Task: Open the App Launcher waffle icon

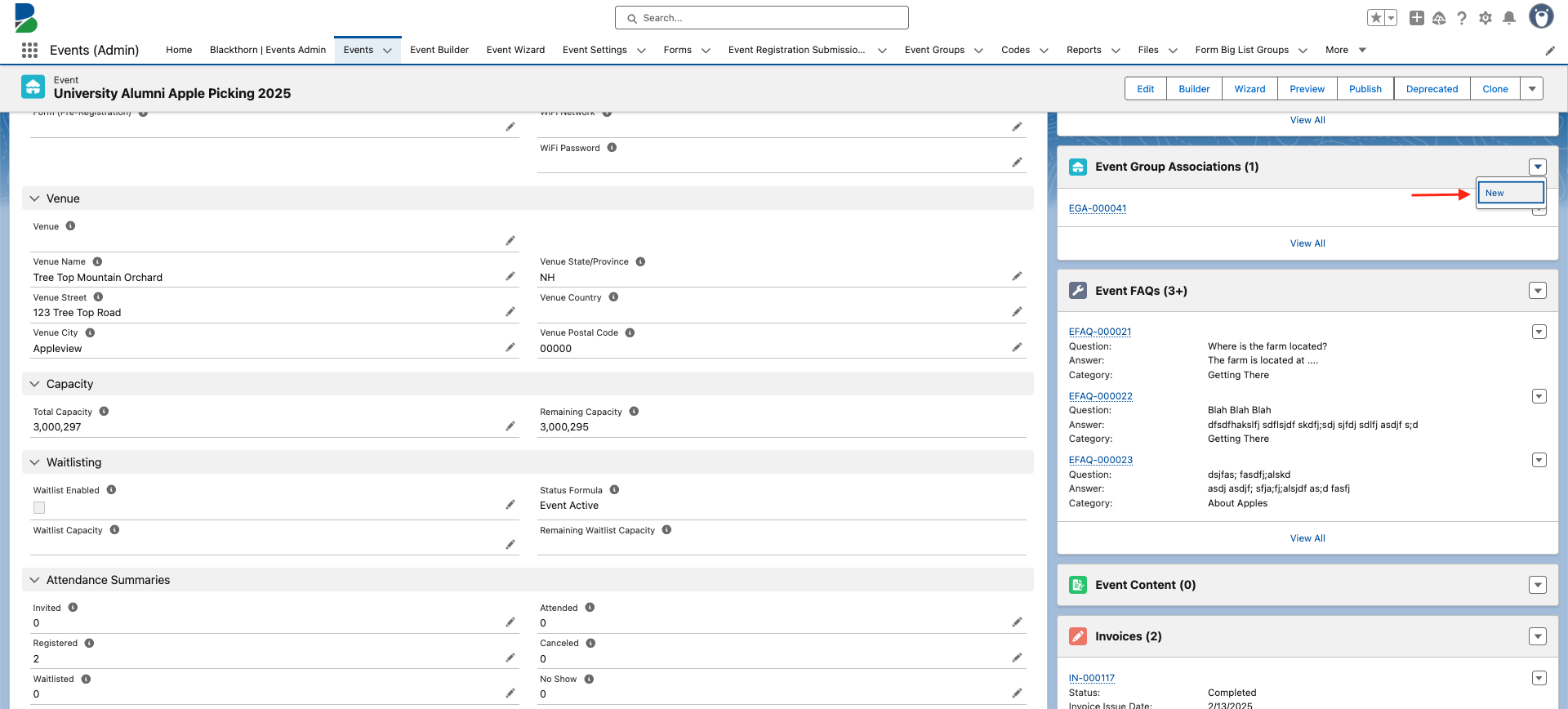Action: [x=30, y=50]
